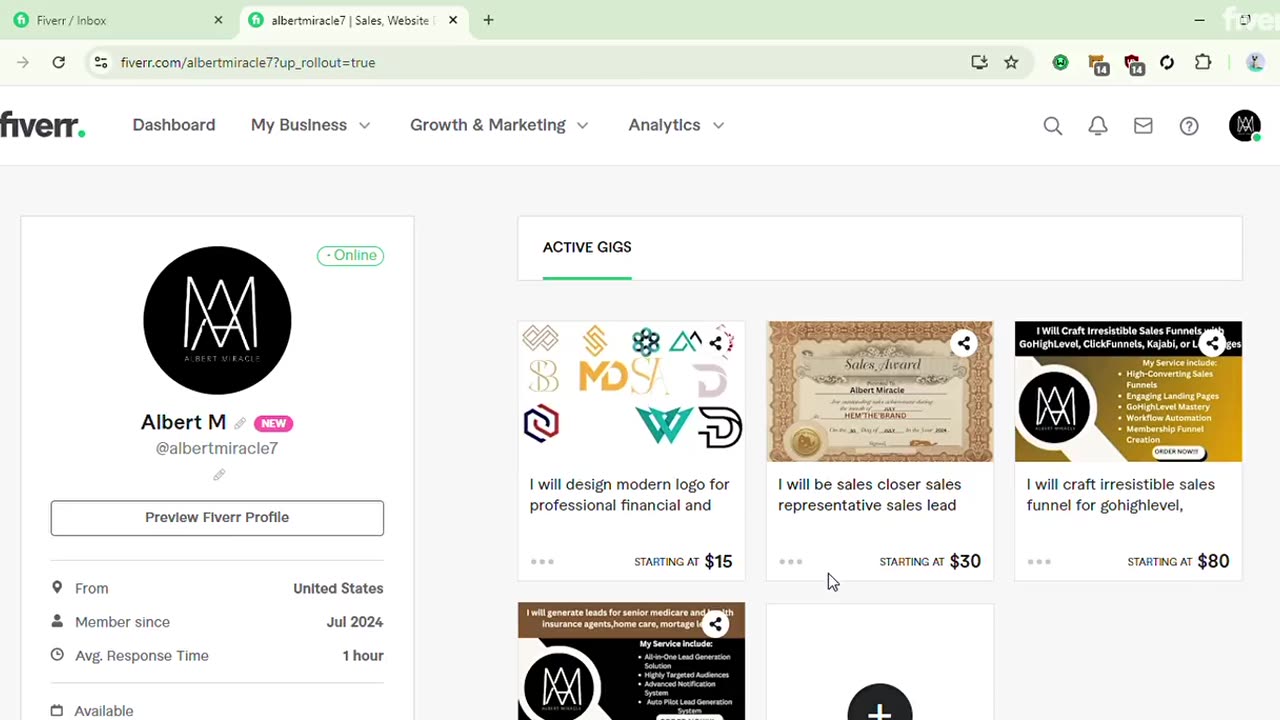Click the Fiverr logo
1280x720 pixels.
click(x=42, y=125)
